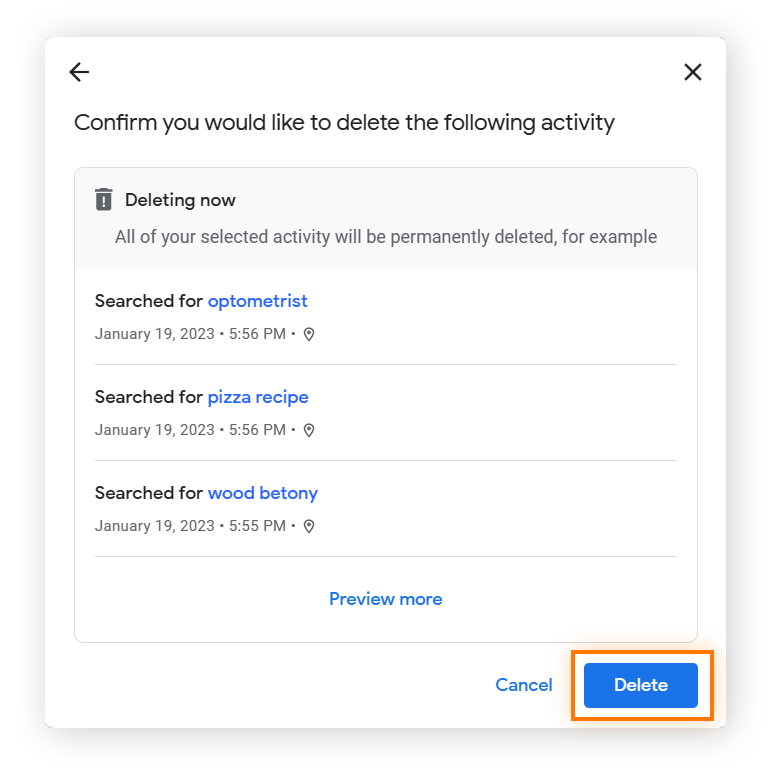Go back using the left arrow icon
Screen dimensions: 771x772
(79, 72)
